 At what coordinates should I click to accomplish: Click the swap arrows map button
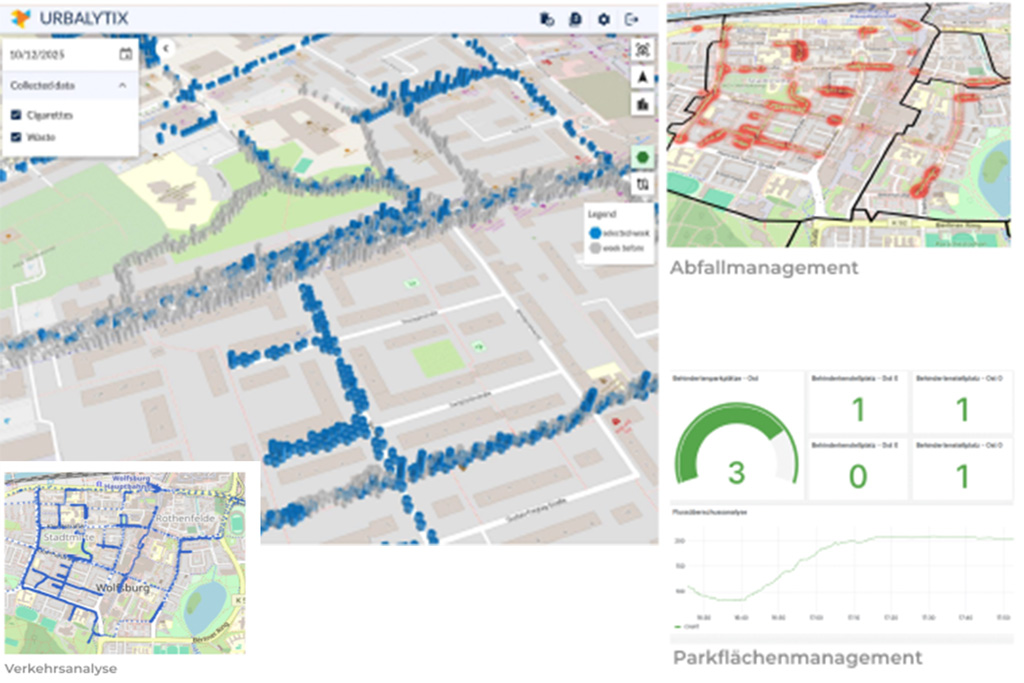click(x=642, y=184)
